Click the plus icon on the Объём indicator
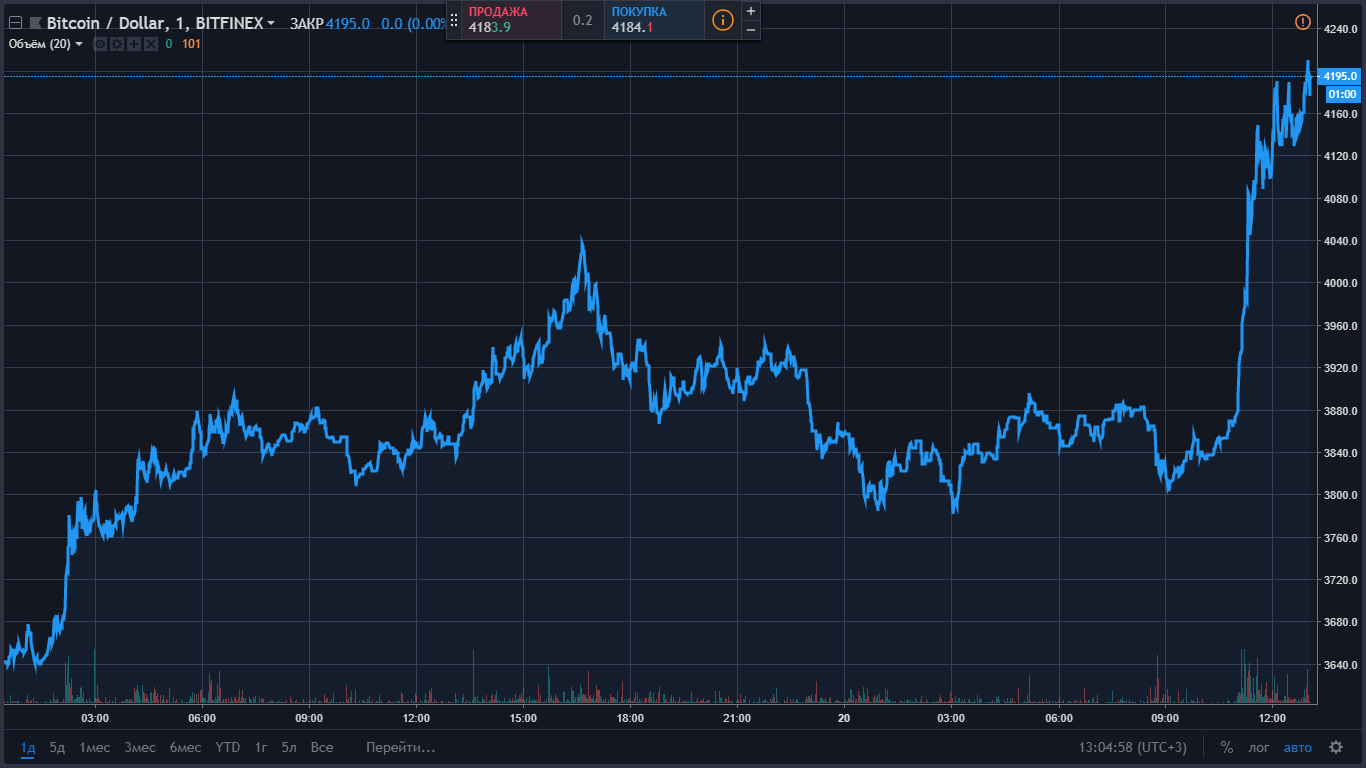 point(134,44)
